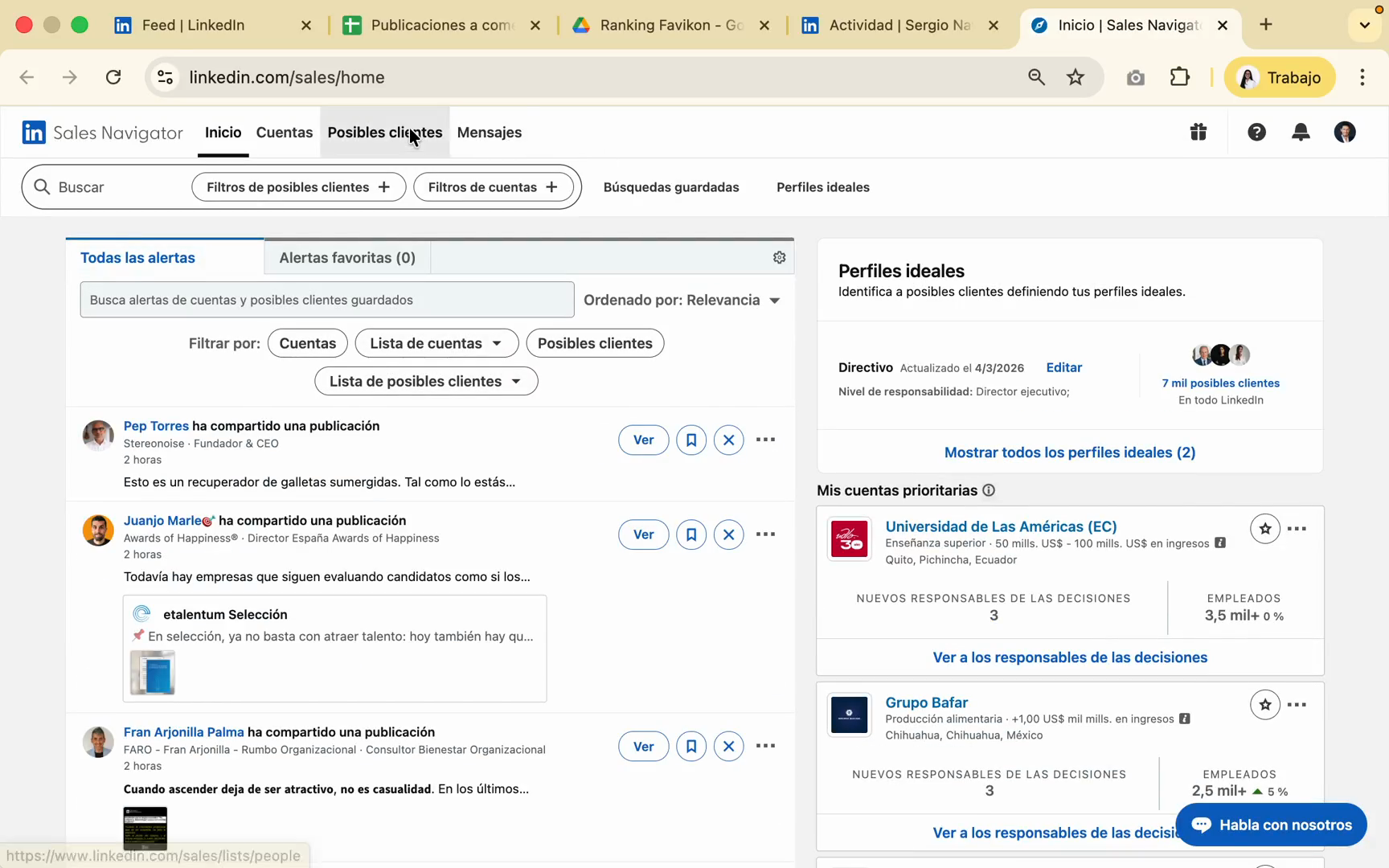Open the Trabajo profile switcher
The image size is (1389, 868).
pos(1280,77)
